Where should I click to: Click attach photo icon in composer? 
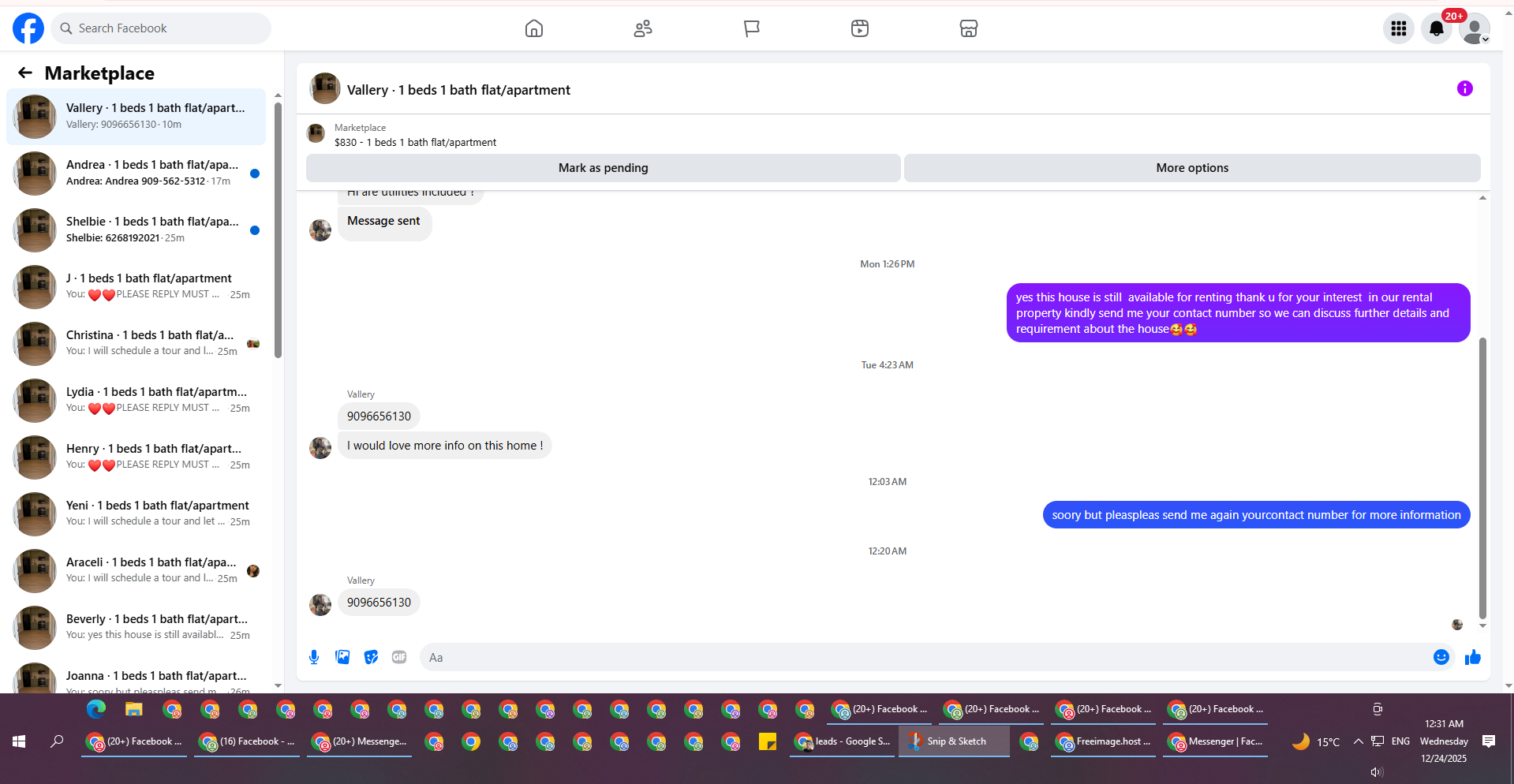342,657
